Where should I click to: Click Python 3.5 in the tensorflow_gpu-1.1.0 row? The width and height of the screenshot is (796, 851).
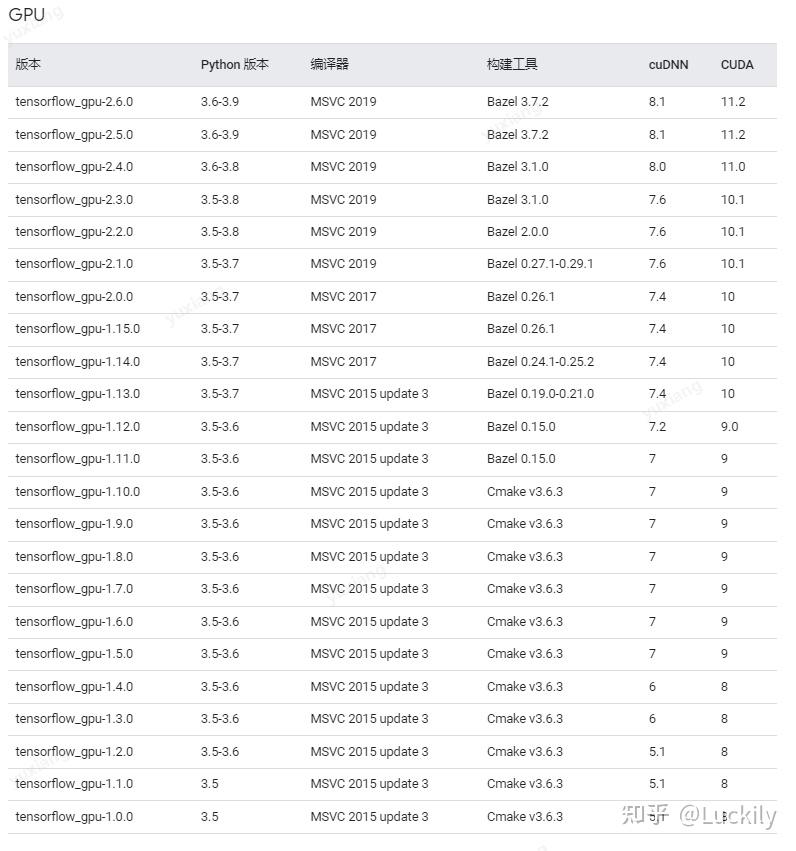click(209, 784)
